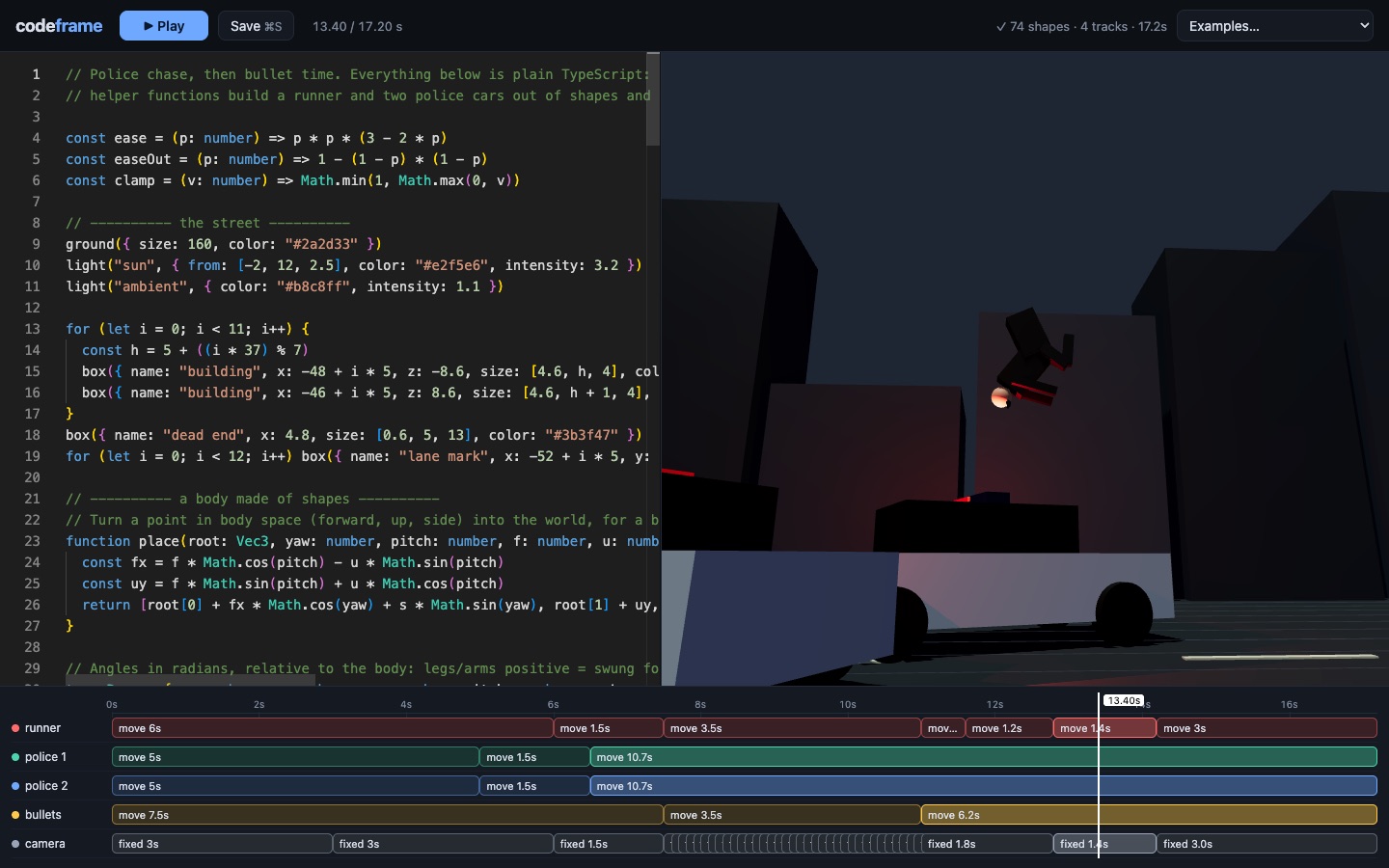Click the code editor horizontal scrollbar
This screenshot has width=1389, height=868.
point(190,681)
